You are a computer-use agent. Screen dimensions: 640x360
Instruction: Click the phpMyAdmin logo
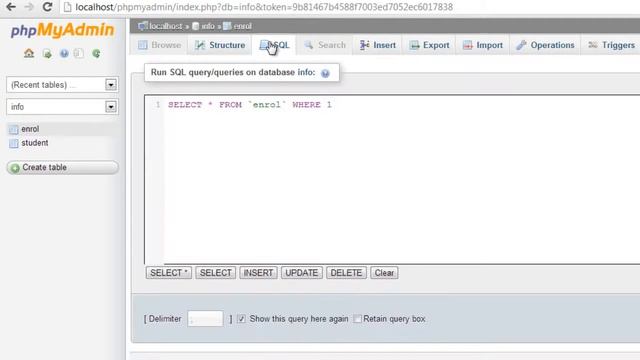[62, 30]
